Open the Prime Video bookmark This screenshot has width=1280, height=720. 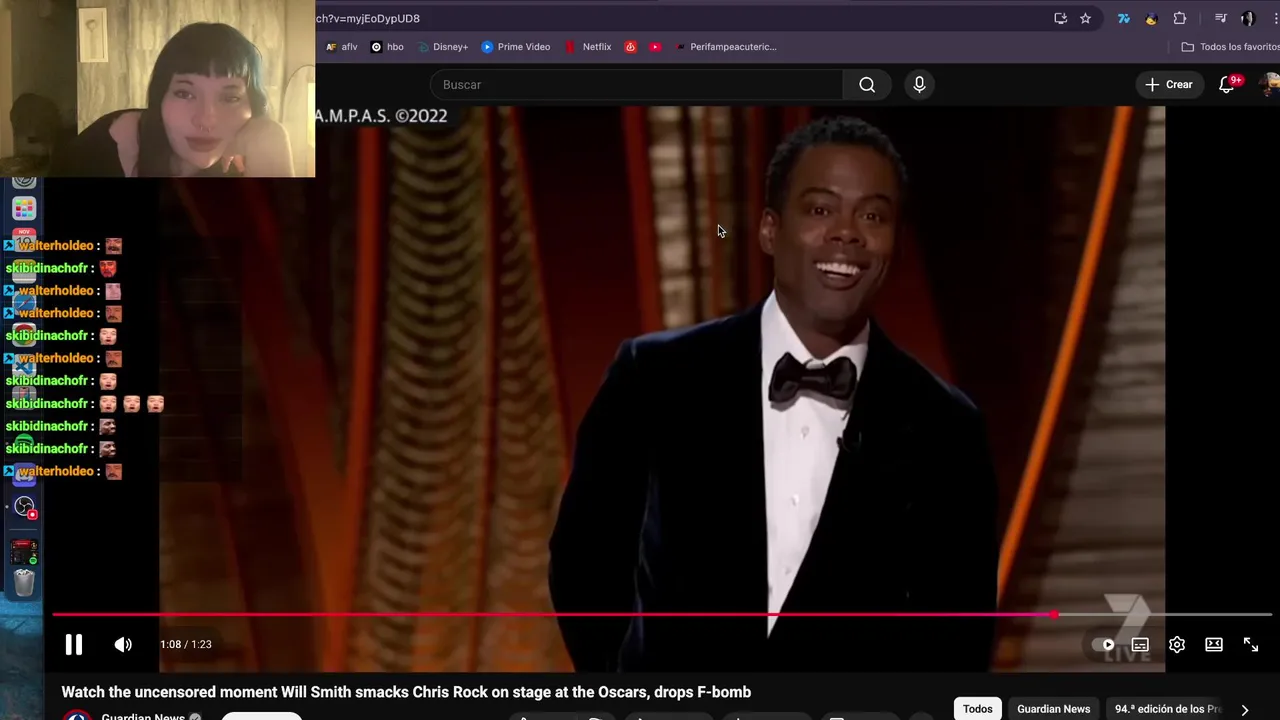[516, 47]
